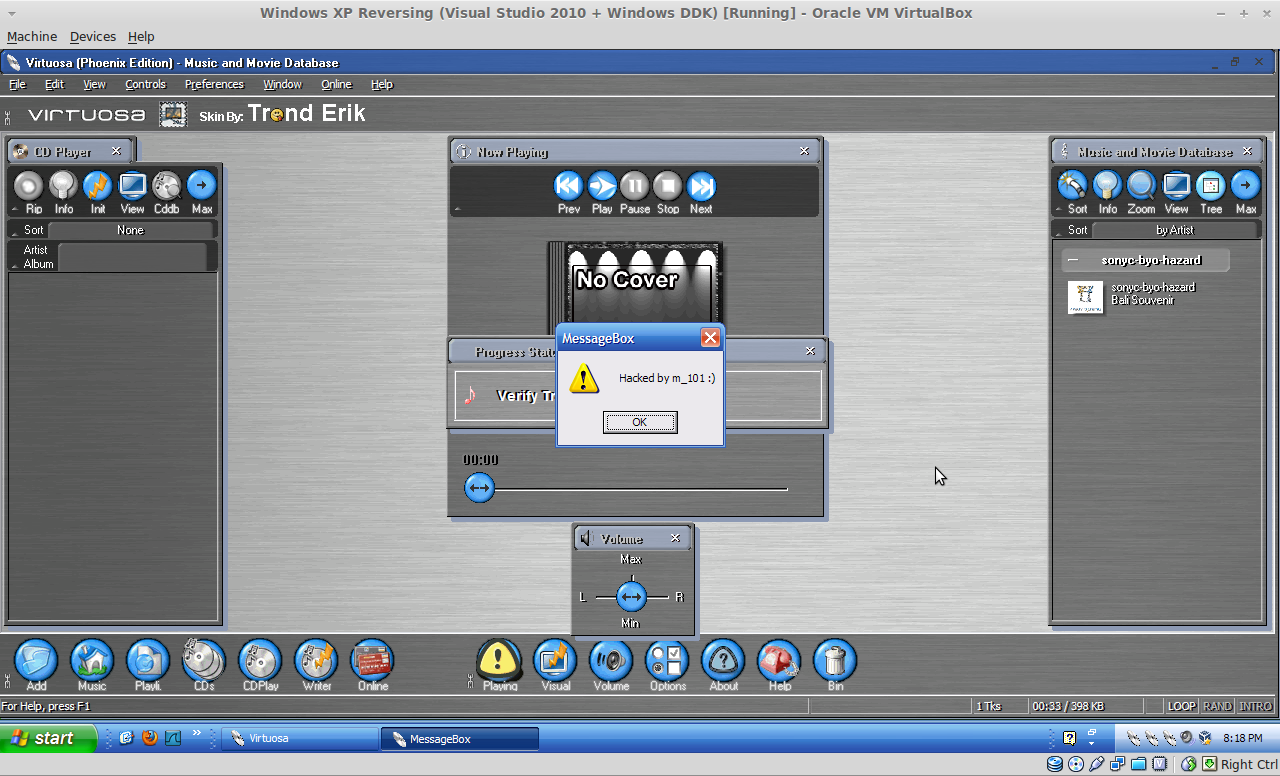Click the track position slider knob
The width and height of the screenshot is (1280, 776).
[480, 488]
